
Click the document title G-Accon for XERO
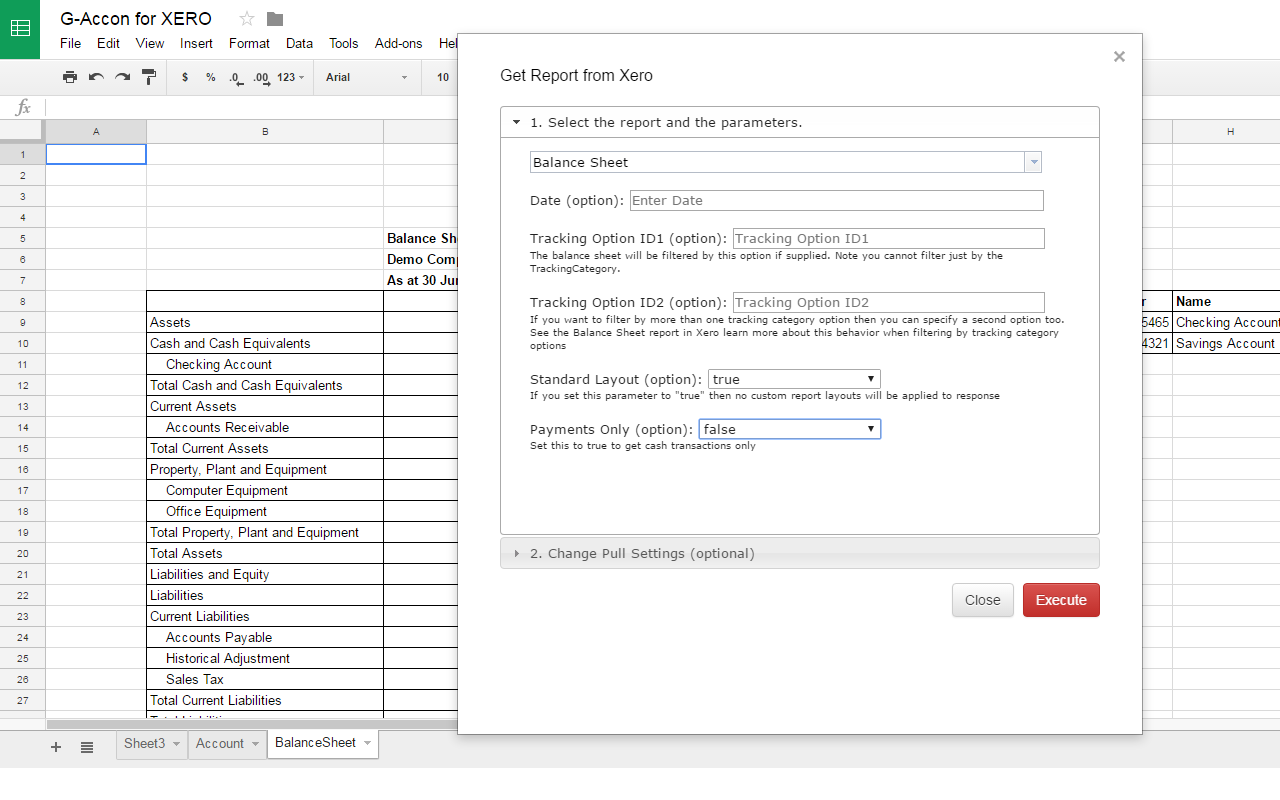136,19
